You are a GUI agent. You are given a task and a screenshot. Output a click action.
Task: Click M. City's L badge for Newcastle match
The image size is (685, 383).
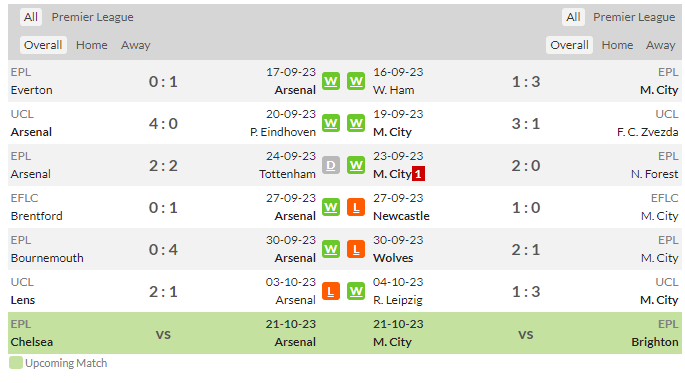tap(356, 207)
